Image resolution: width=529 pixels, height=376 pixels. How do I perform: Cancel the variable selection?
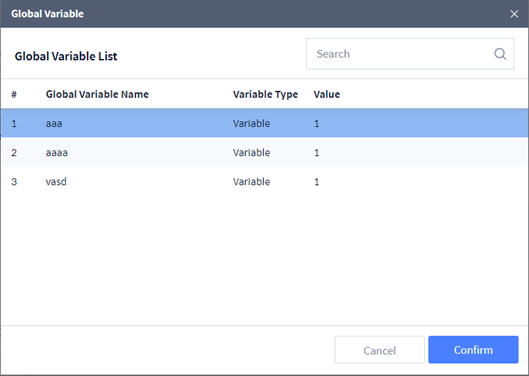tap(379, 350)
